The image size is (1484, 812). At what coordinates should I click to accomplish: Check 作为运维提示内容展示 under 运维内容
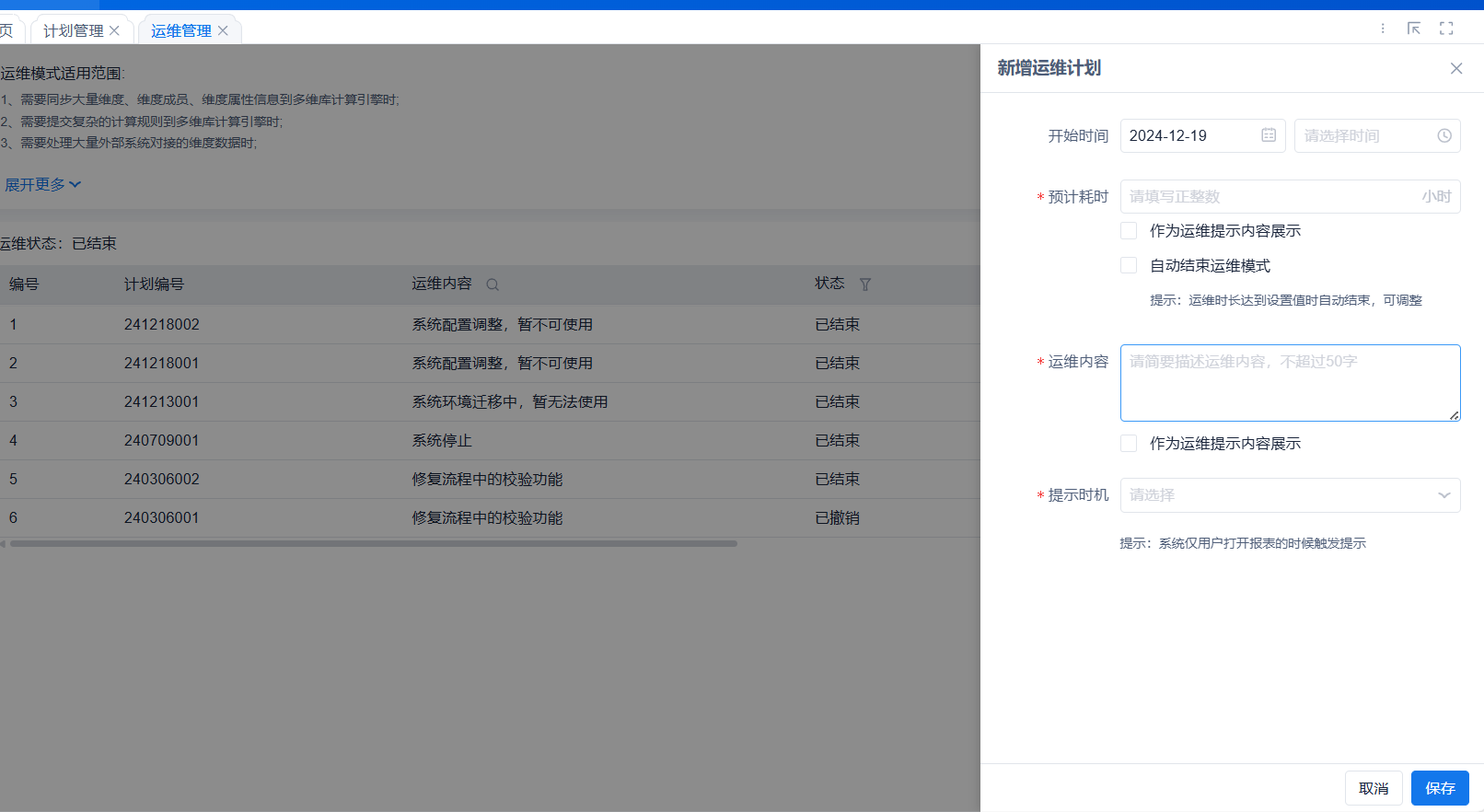(x=1129, y=443)
